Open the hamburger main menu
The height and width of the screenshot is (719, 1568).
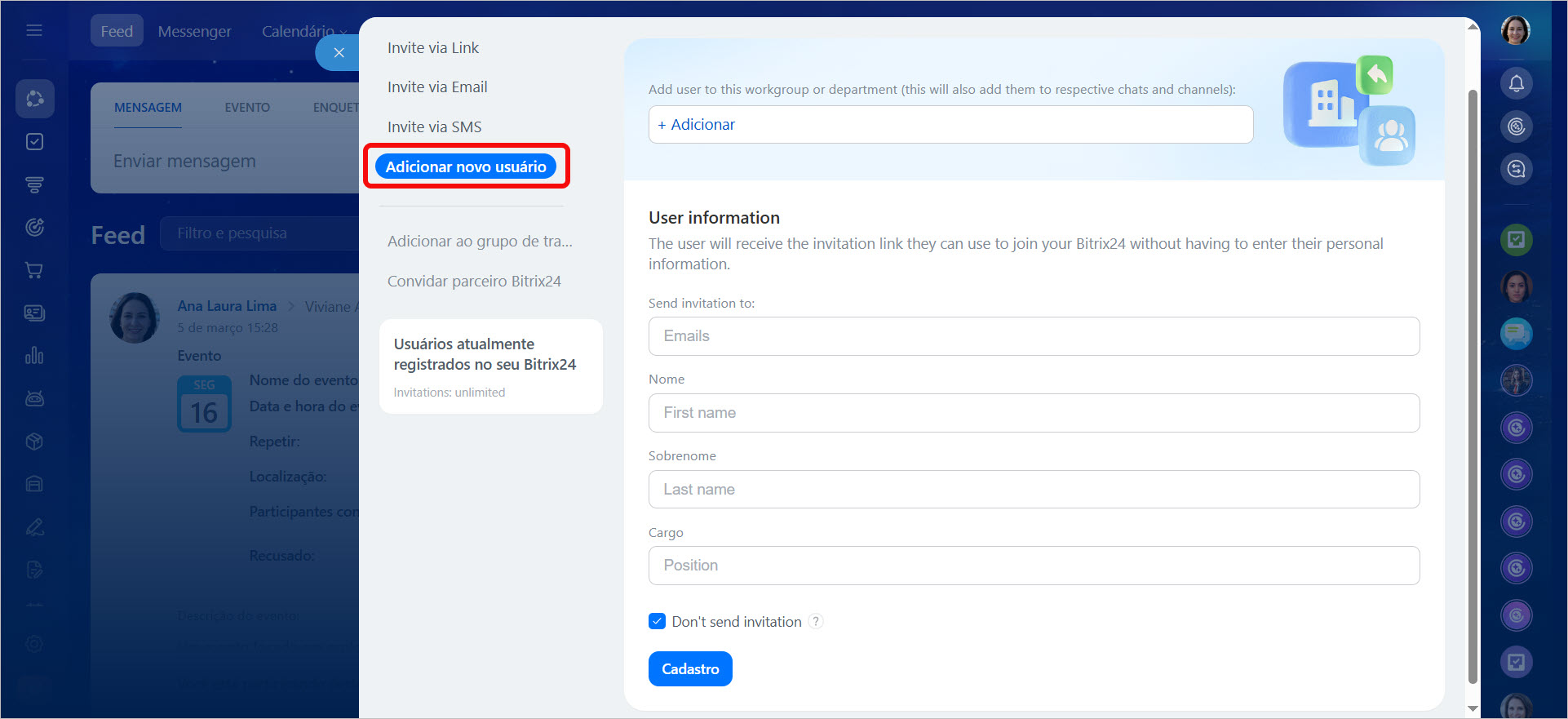[34, 31]
